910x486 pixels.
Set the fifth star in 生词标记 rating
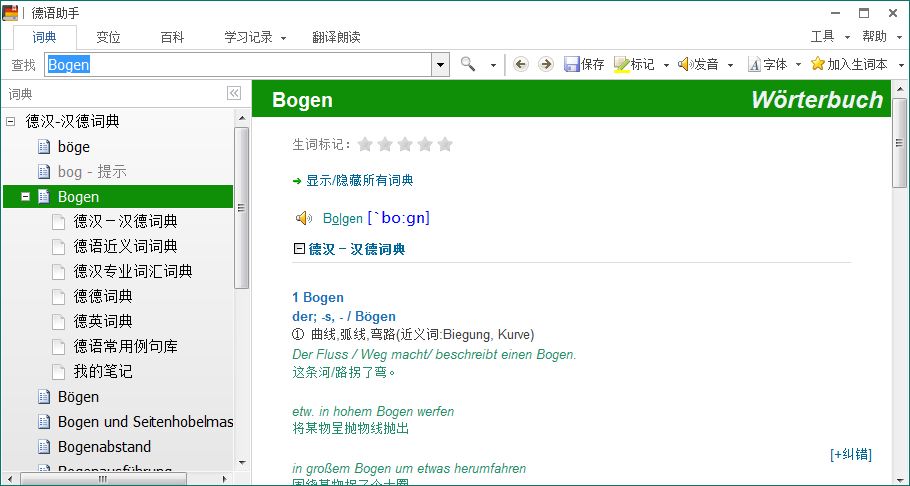(445, 144)
